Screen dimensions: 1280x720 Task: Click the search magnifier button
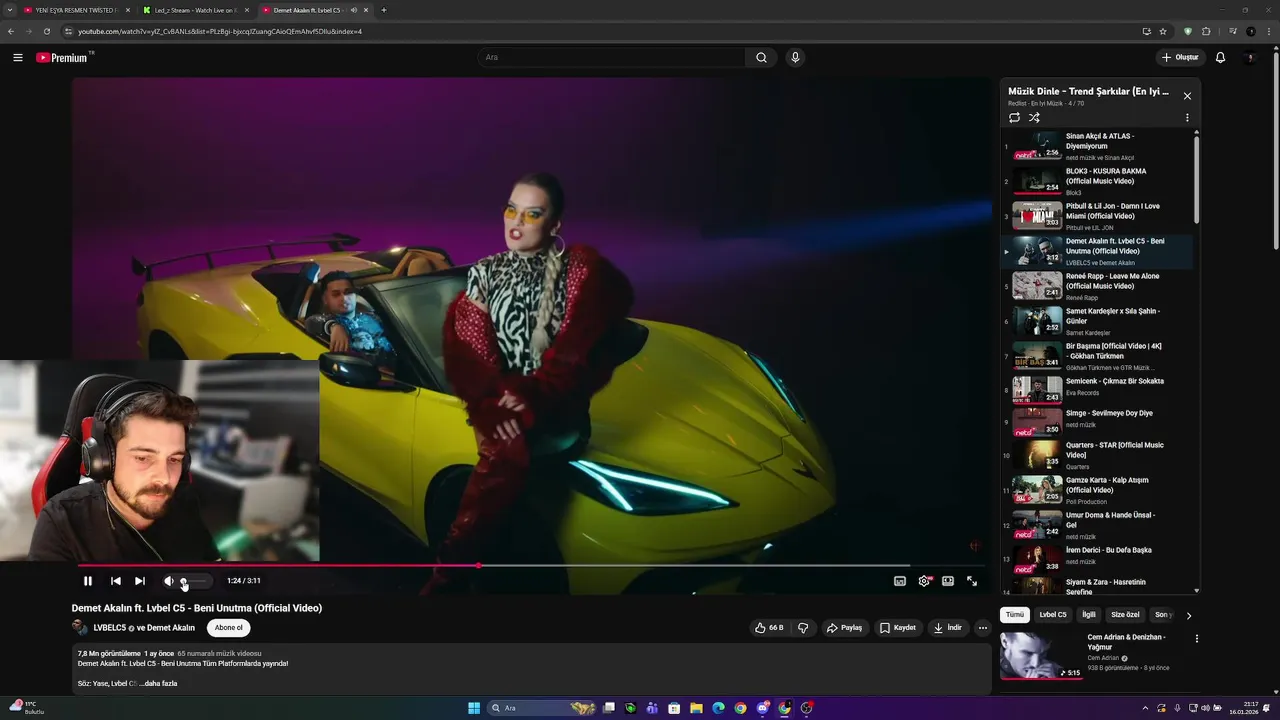tap(761, 58)
